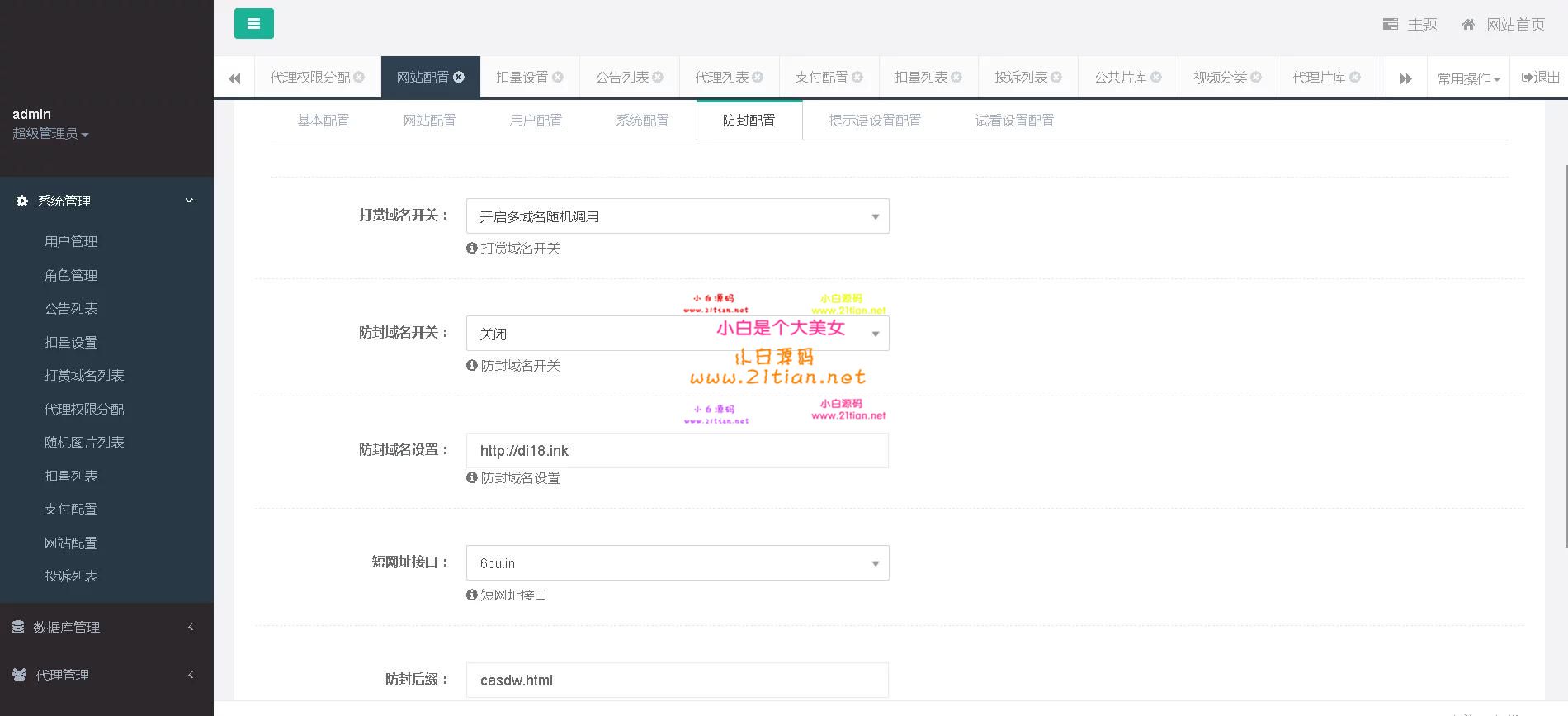The image size is (1568, 716).
Task: Close the 投诉列表 tab
Action: 1056,78
